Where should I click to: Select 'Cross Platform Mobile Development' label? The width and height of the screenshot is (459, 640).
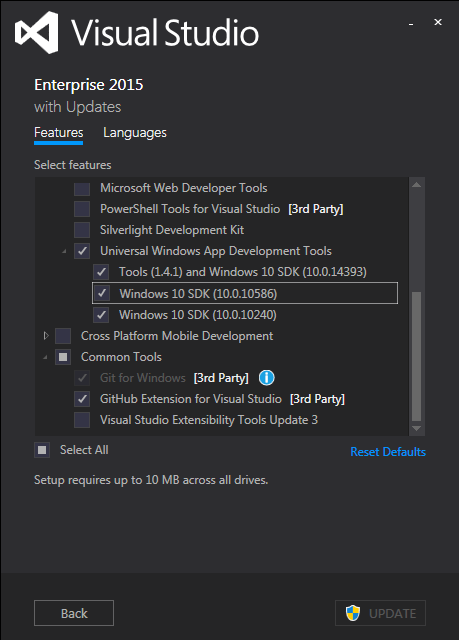[177, 336]
